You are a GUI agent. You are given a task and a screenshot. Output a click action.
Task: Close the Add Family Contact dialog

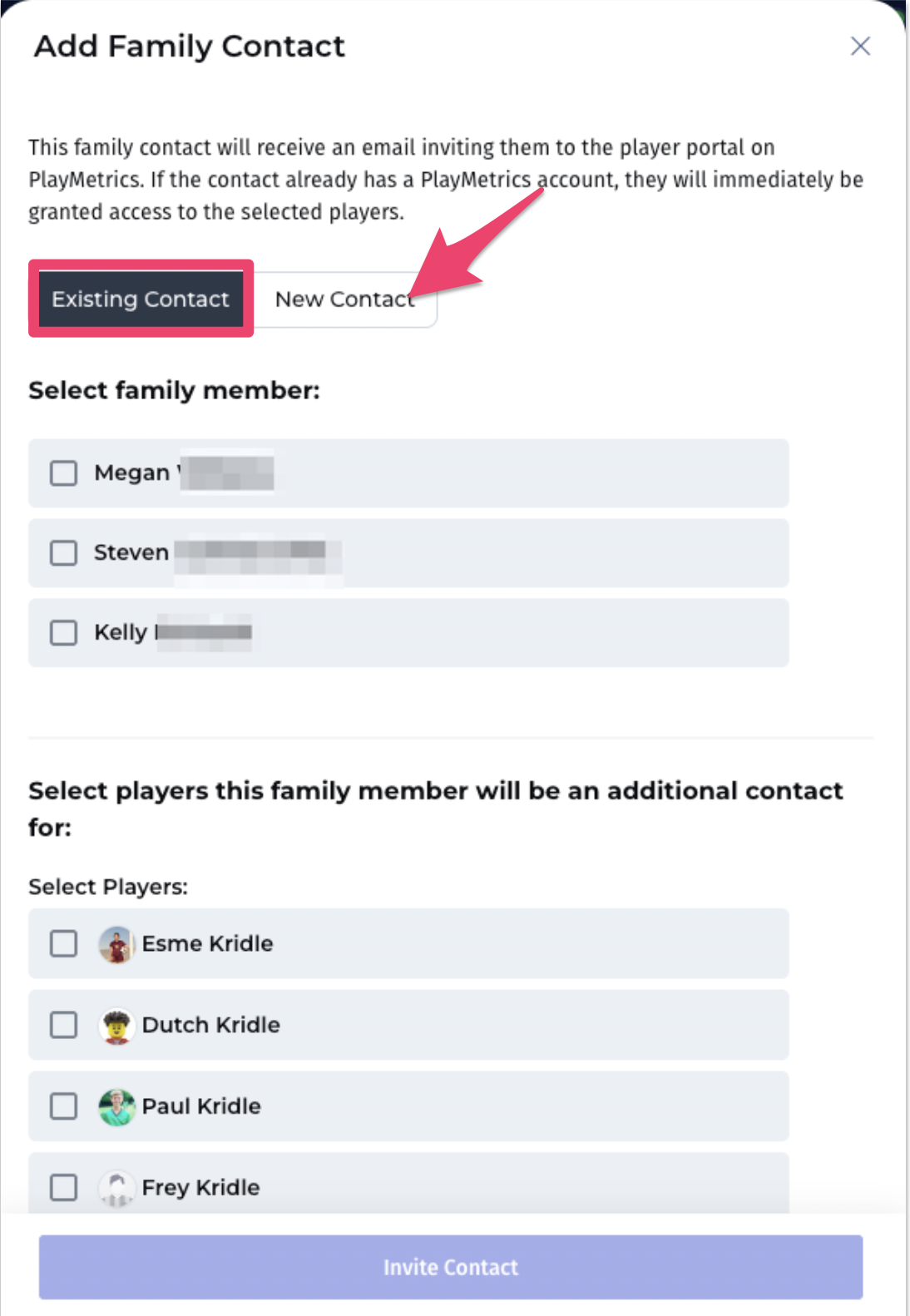[x=860, y=46]
